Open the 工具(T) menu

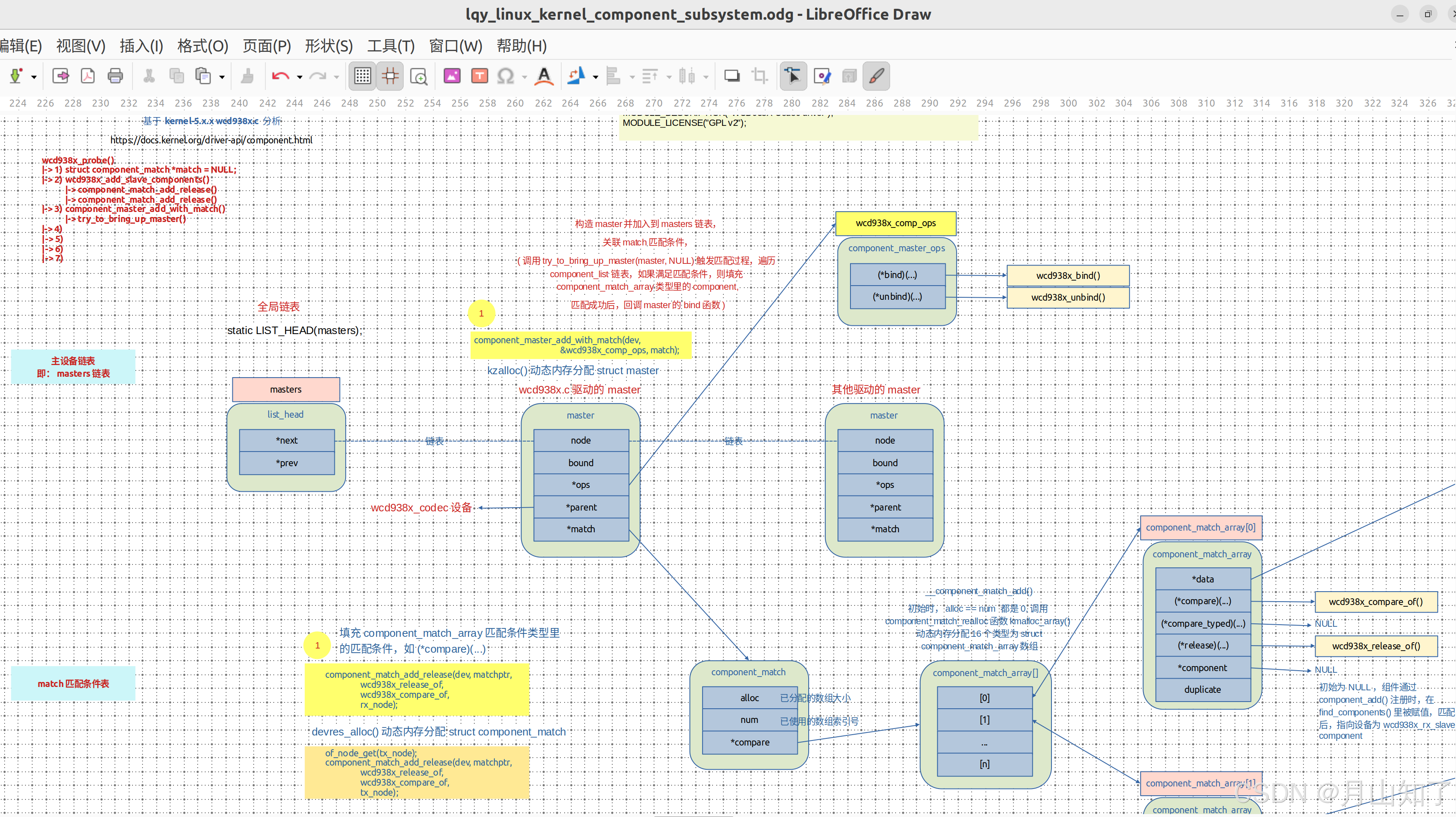point(391,46)
